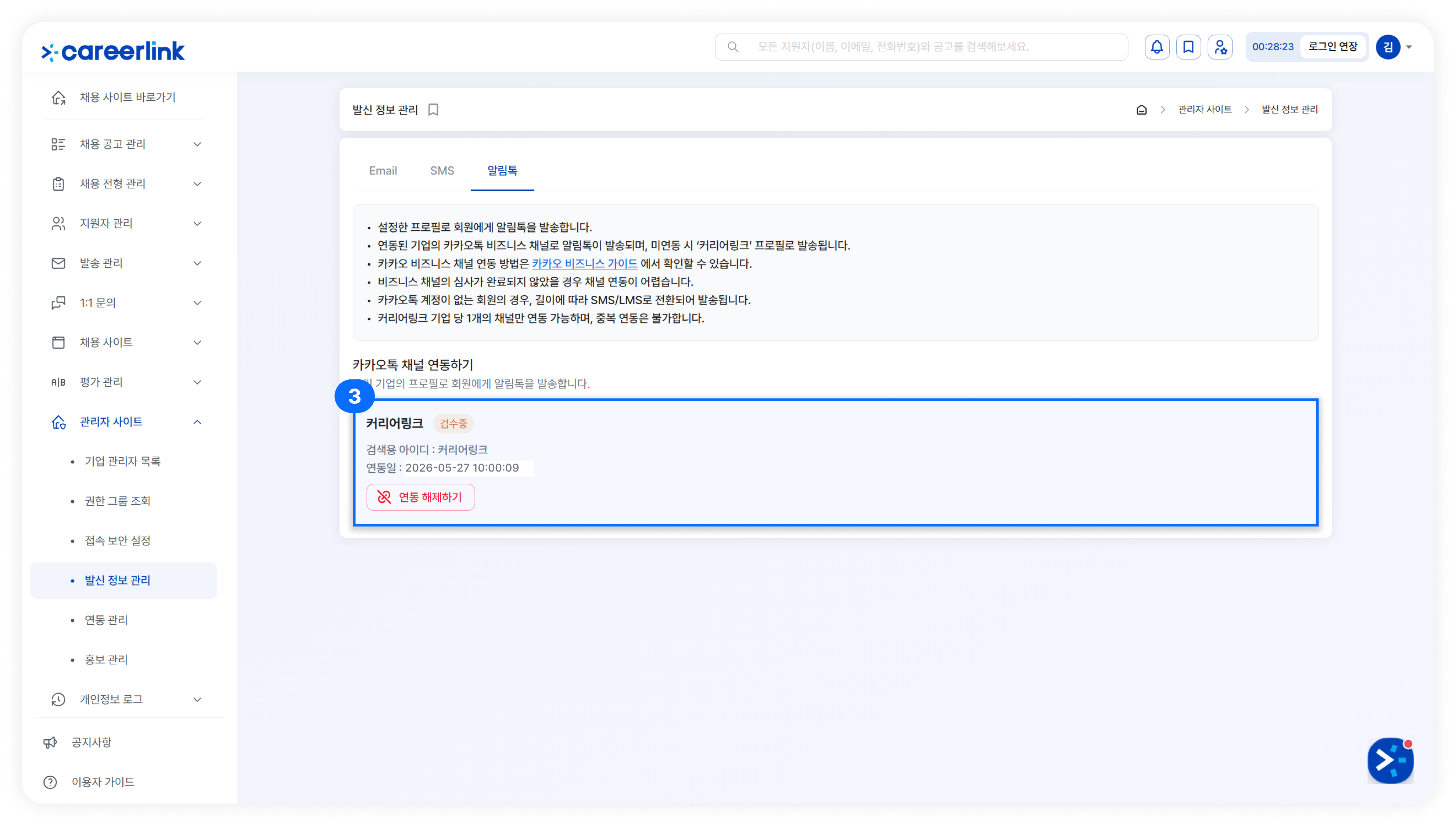
Task: Open the bookmarks icon in the header
Action: 1188,47
